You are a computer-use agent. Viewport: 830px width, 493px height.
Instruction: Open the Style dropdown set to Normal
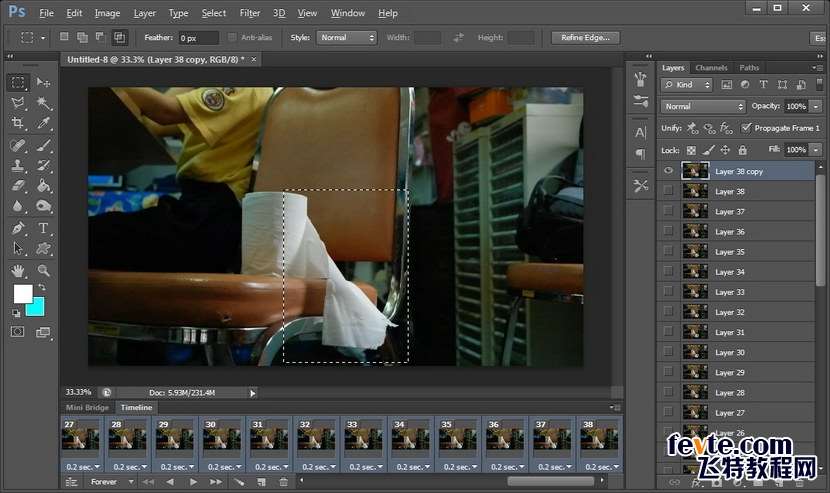click(x=347, y=38)
